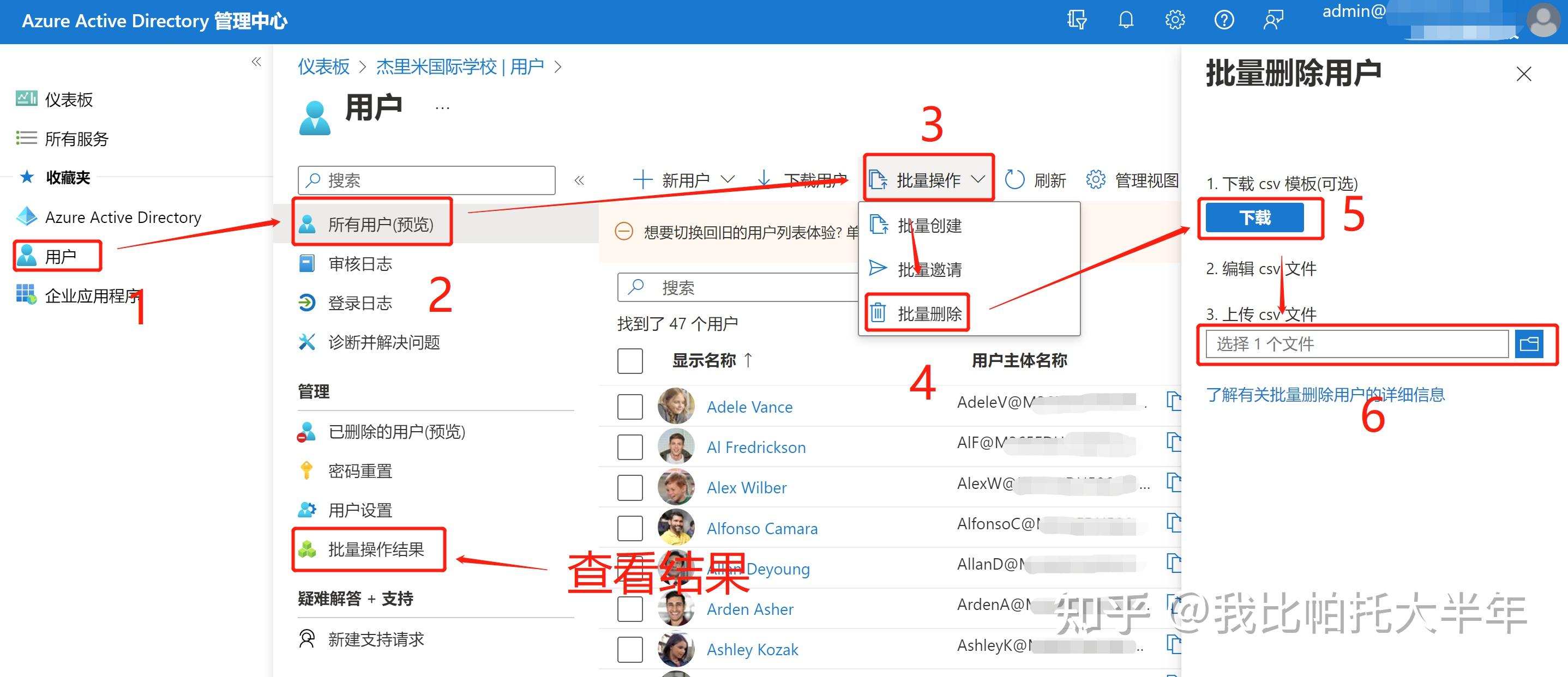Focus the resource menu 搜索 box
The image size is (1568, 677).
click(426, 180)
